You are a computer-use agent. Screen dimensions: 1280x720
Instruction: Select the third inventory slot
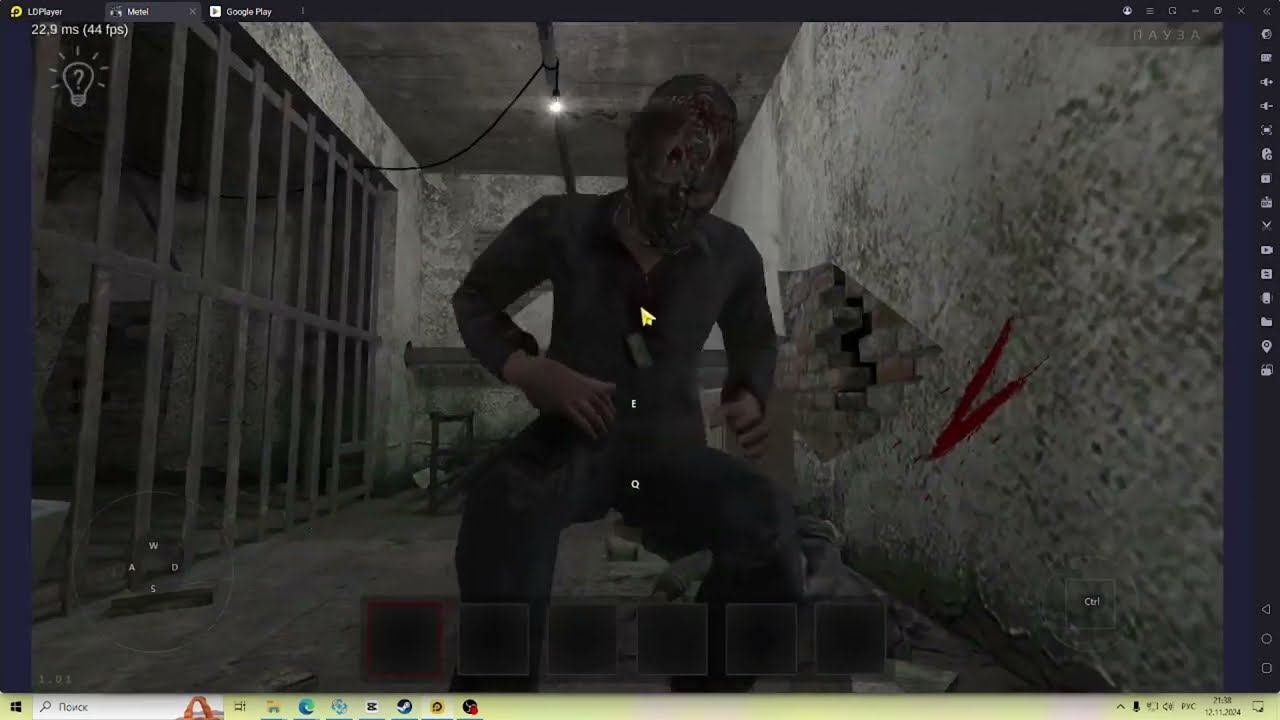pyautogui.click(x=583, y=638)
